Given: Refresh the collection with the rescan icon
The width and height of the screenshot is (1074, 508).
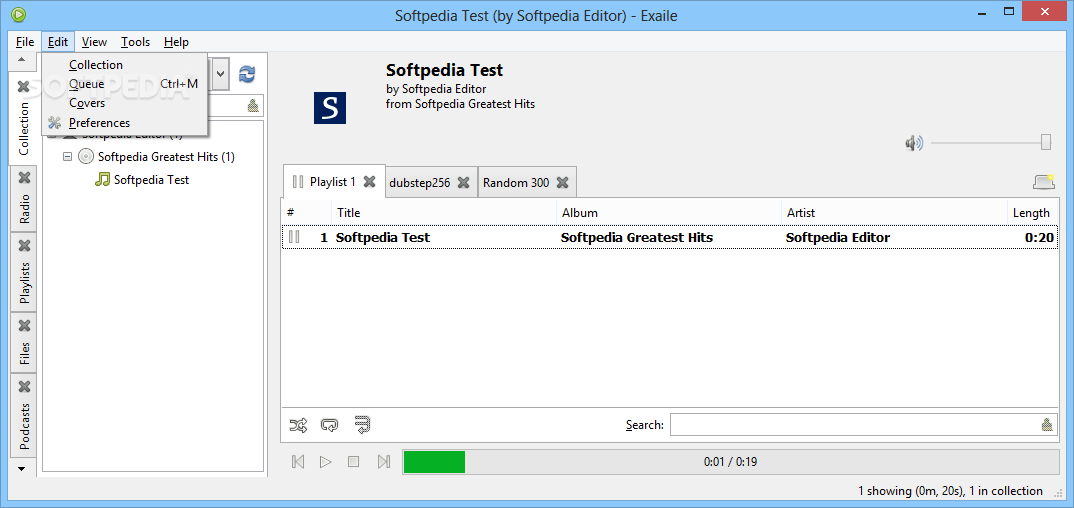Looking at the screenshot, I should (247, 74).
